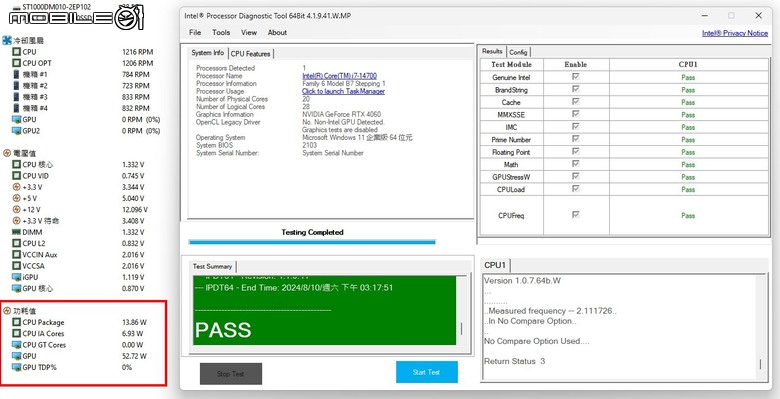Click the voltage icon beside +12 V
The image size is (780, 399).
16,209
